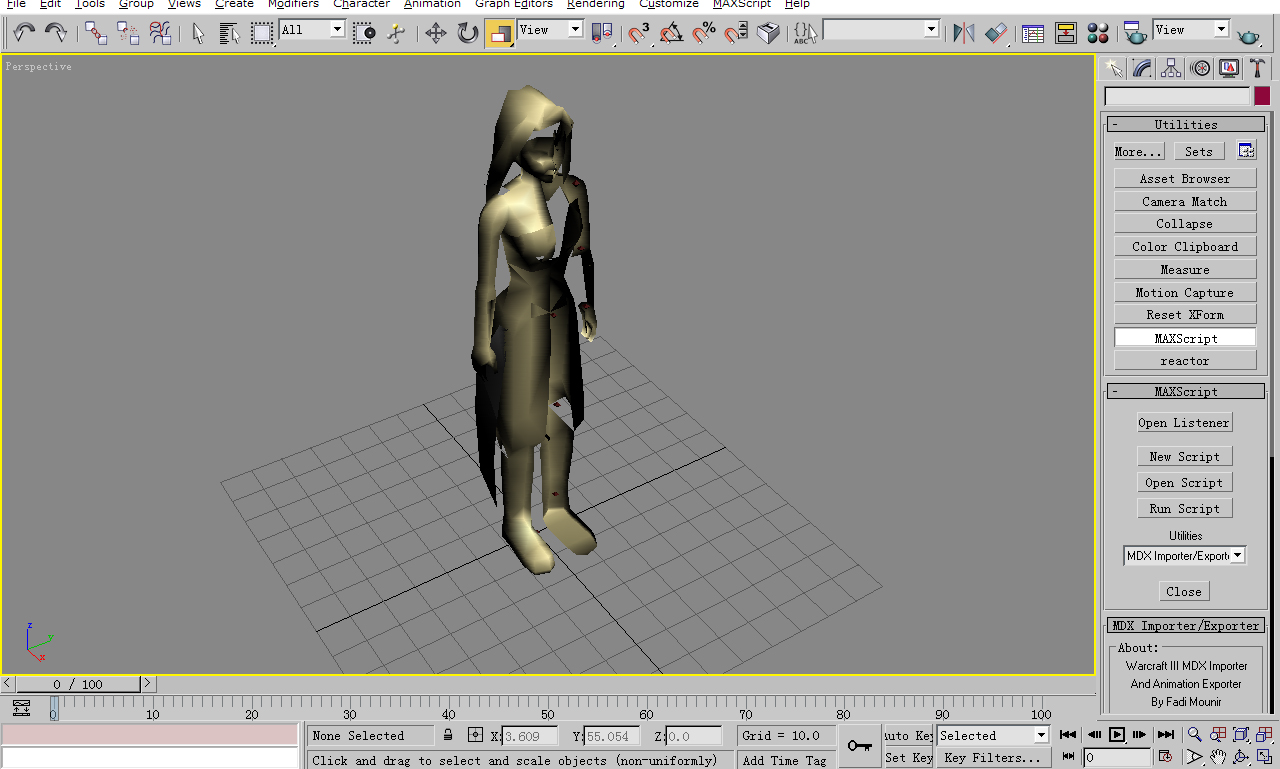This screenshot has width=1280, height=769.
Task: Collapse the MDX Importer/Exporter rollout header
Action: click(x=1186, y=626)
